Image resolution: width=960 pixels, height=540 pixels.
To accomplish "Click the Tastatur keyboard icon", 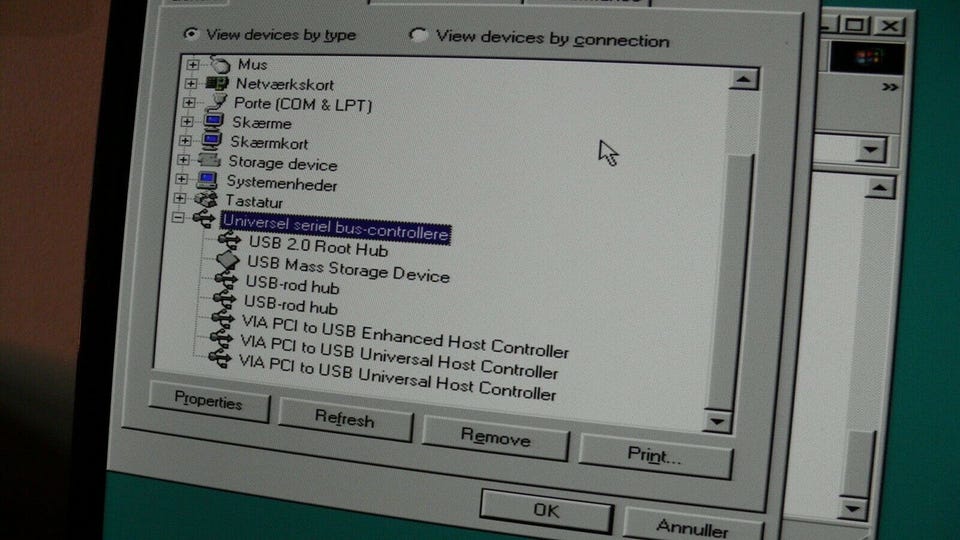I will [x=205, y=199].
